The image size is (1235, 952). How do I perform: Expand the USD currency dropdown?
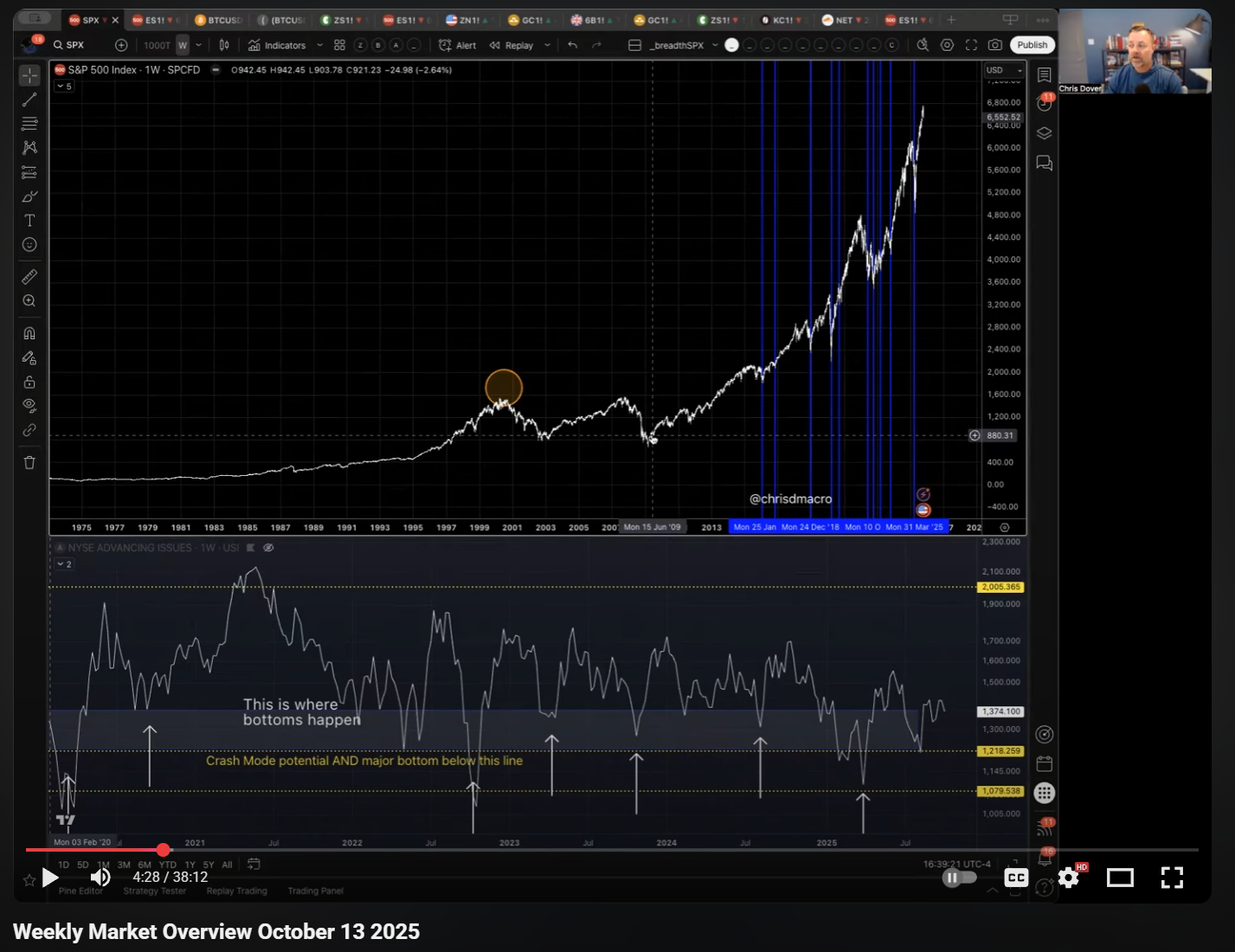click(1003, 70)
